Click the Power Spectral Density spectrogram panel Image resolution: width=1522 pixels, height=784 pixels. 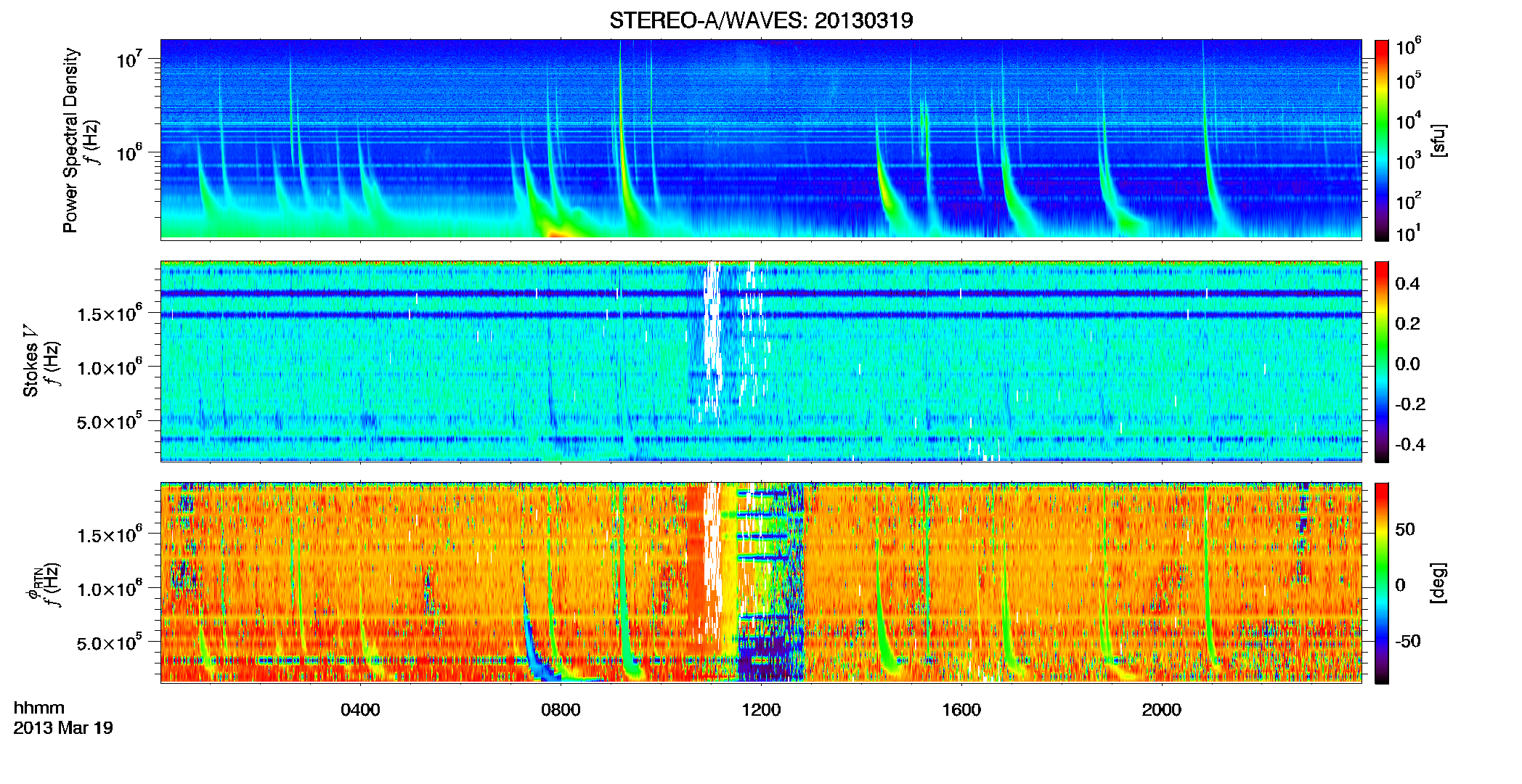coord(761,139)
